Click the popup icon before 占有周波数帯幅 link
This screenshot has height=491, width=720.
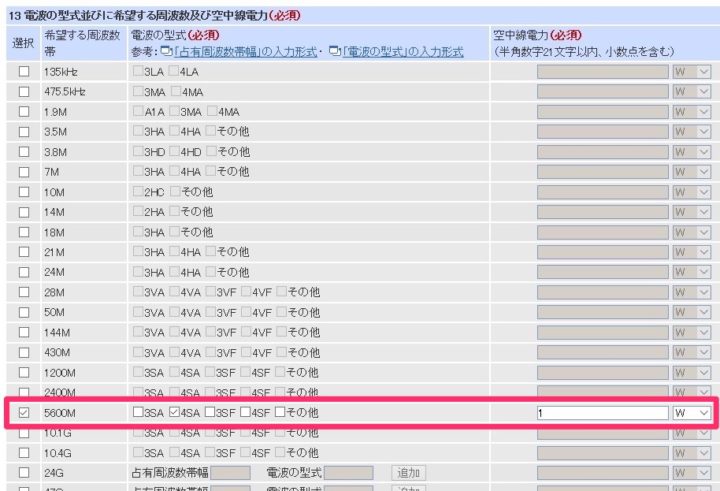pyautogui.click(x=166, y=51)
